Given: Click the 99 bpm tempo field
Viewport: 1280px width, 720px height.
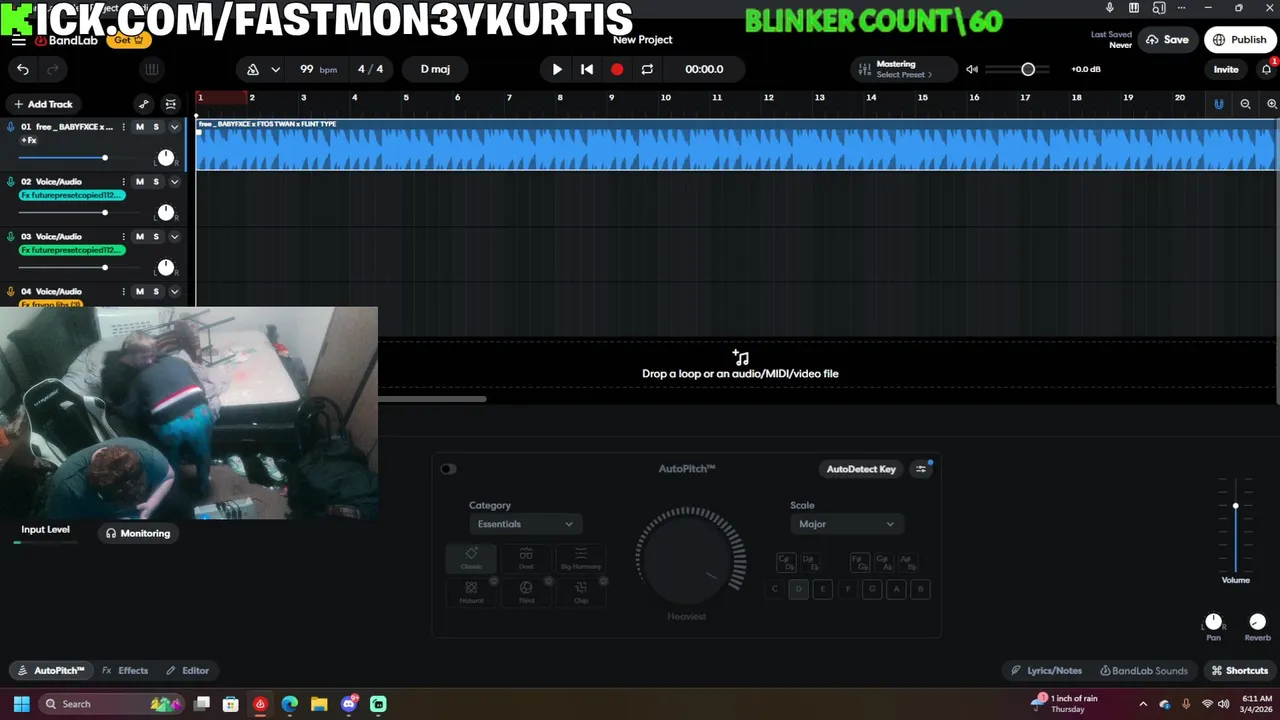Looking at the screenshot, I should pyautogui.click(x=318, y=69).
